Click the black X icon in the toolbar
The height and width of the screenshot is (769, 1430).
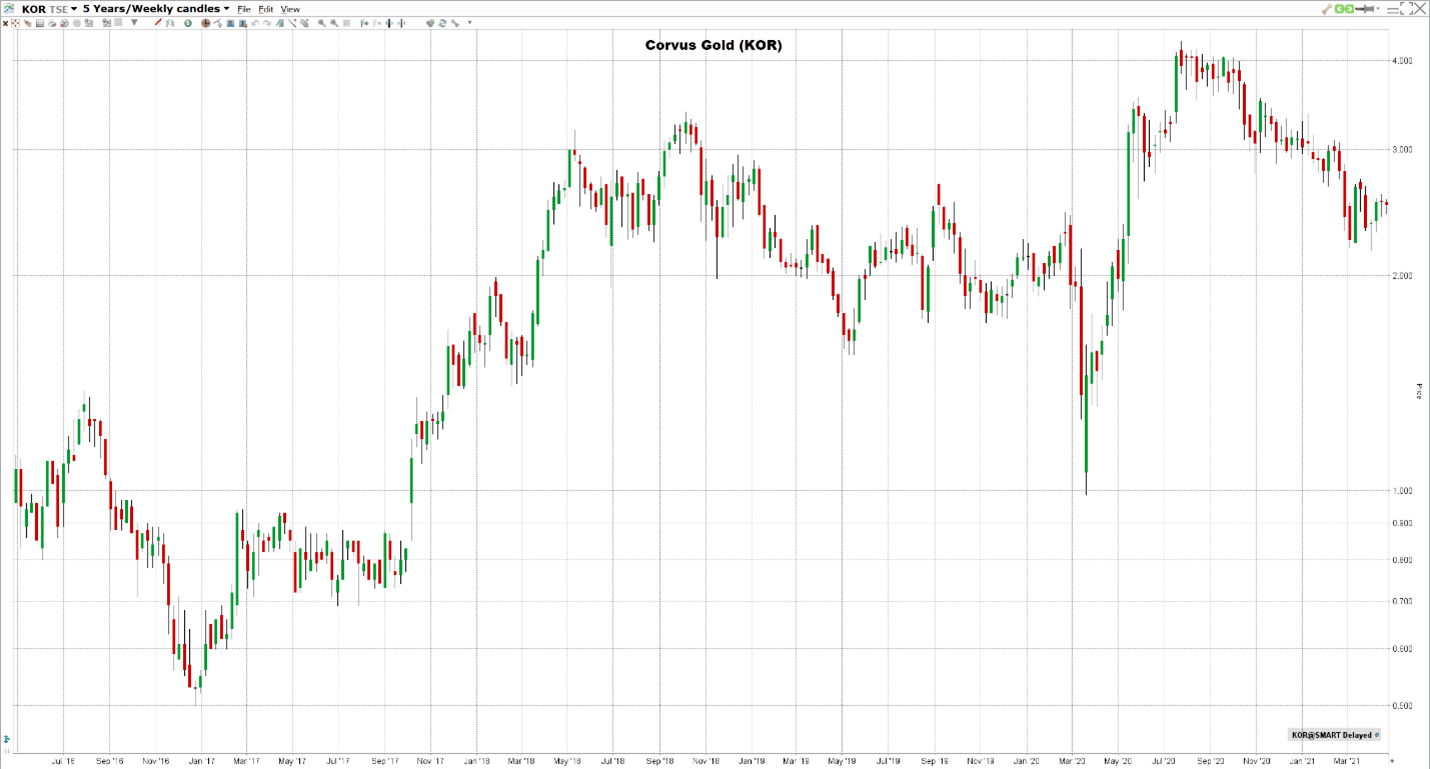5,23
